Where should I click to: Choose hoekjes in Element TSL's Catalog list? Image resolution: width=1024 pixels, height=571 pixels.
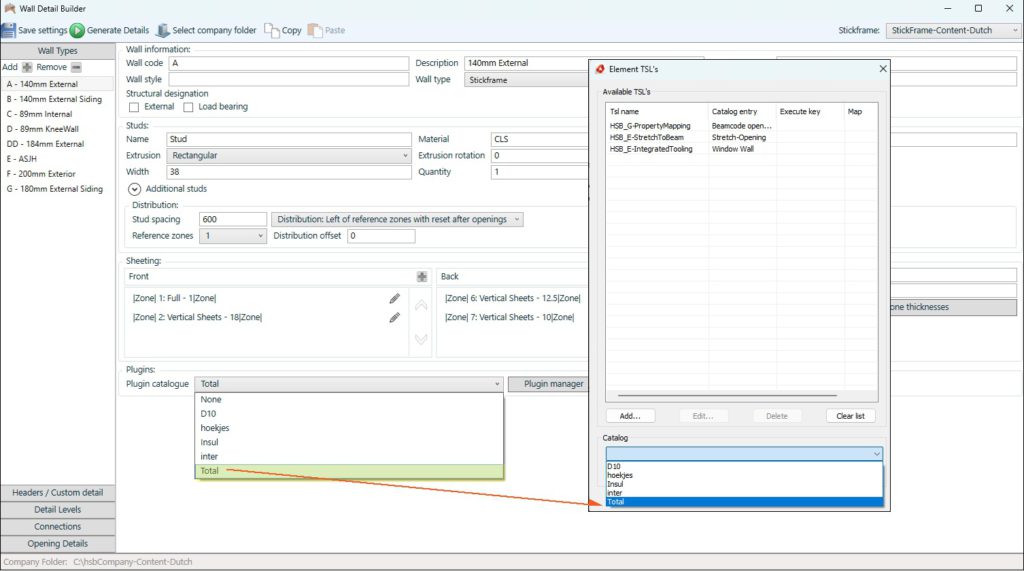(x=744, y=476)
